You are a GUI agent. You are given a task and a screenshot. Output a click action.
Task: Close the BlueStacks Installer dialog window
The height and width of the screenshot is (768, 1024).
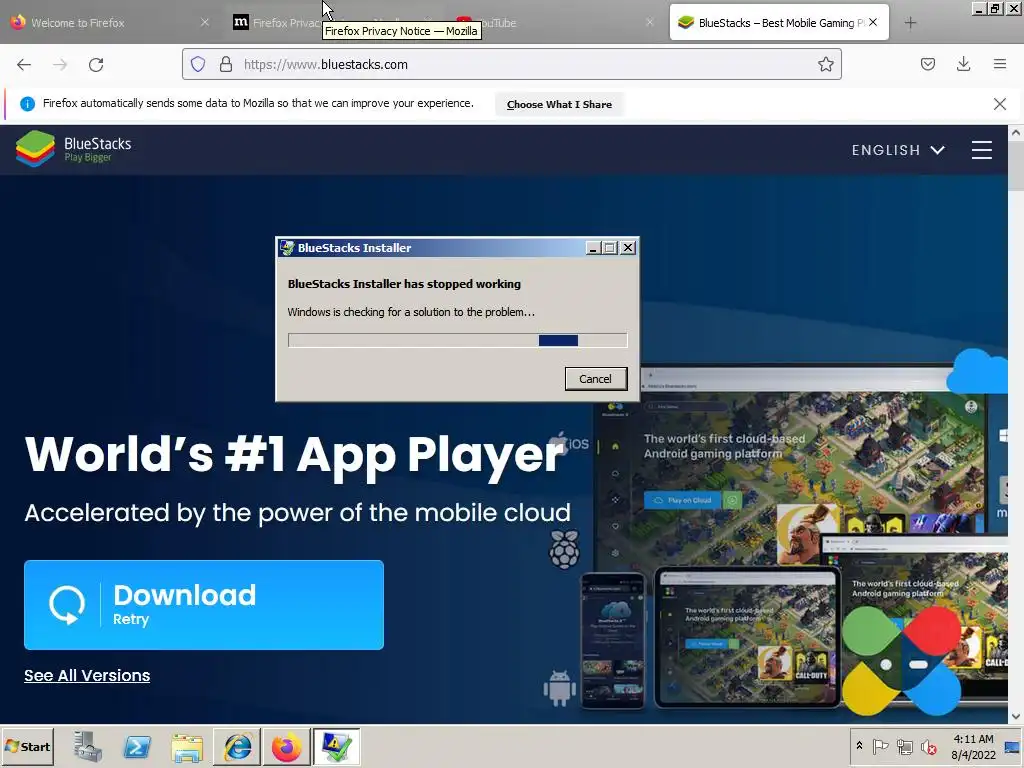[x=628, y=248]
